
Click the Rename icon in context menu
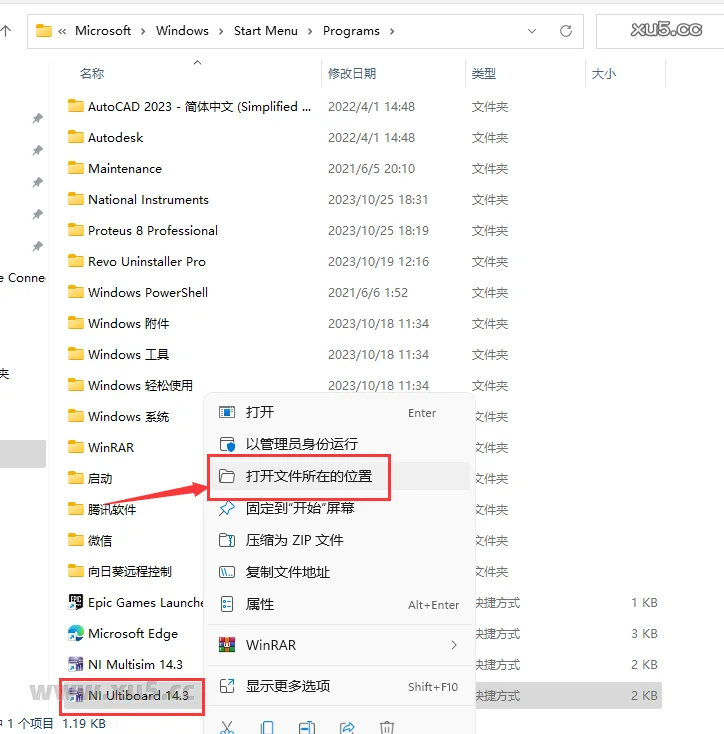[307, 727]
